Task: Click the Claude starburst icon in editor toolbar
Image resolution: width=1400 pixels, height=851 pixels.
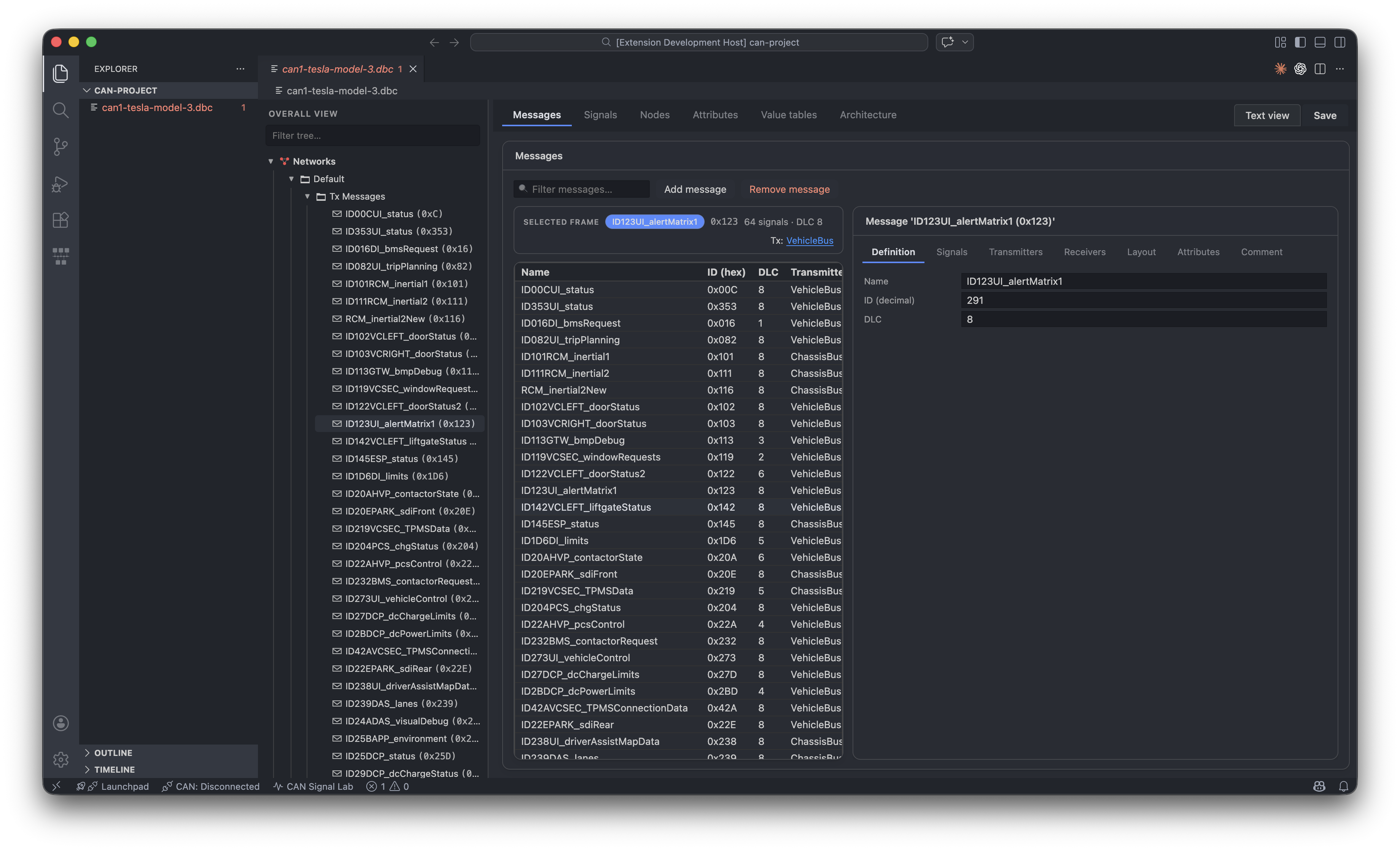Action: pyautogui.click(x=1280, y=69)
